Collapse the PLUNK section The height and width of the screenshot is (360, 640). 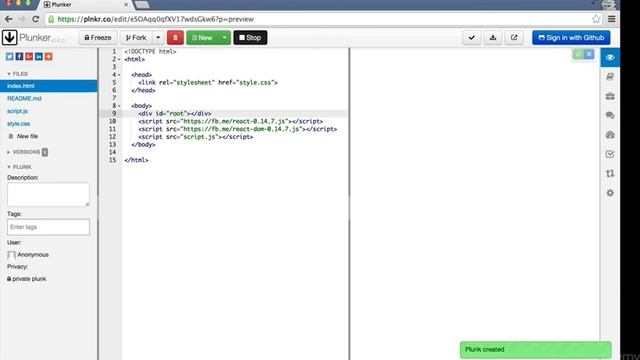click(19, 167)
